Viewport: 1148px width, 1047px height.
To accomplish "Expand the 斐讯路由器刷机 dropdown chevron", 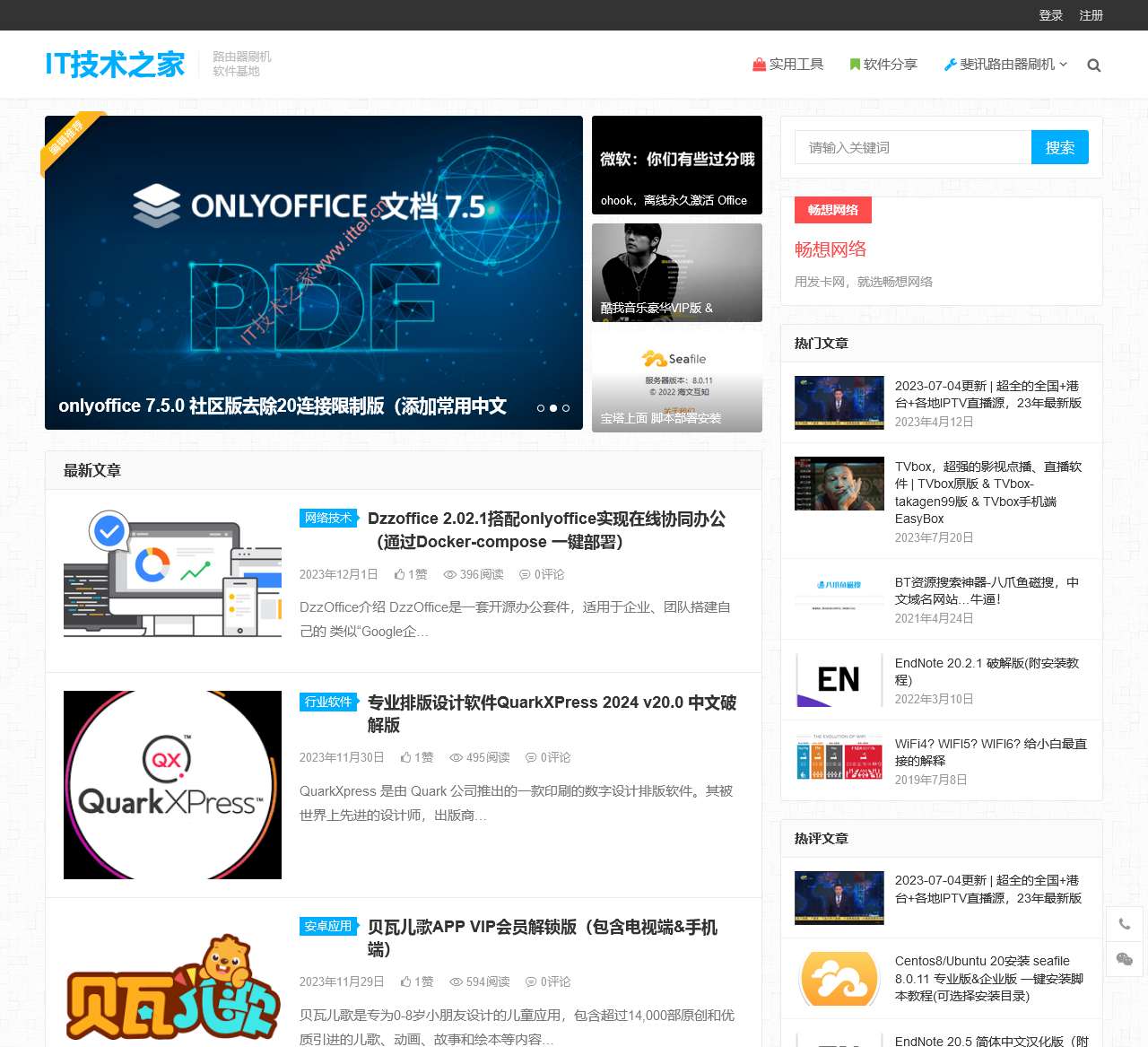I will [1062, 64].
